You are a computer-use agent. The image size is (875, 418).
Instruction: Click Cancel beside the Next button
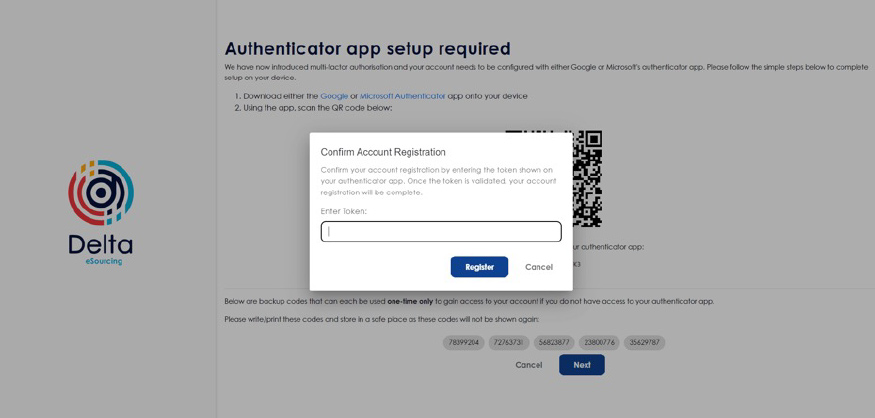tap(528, 365)
